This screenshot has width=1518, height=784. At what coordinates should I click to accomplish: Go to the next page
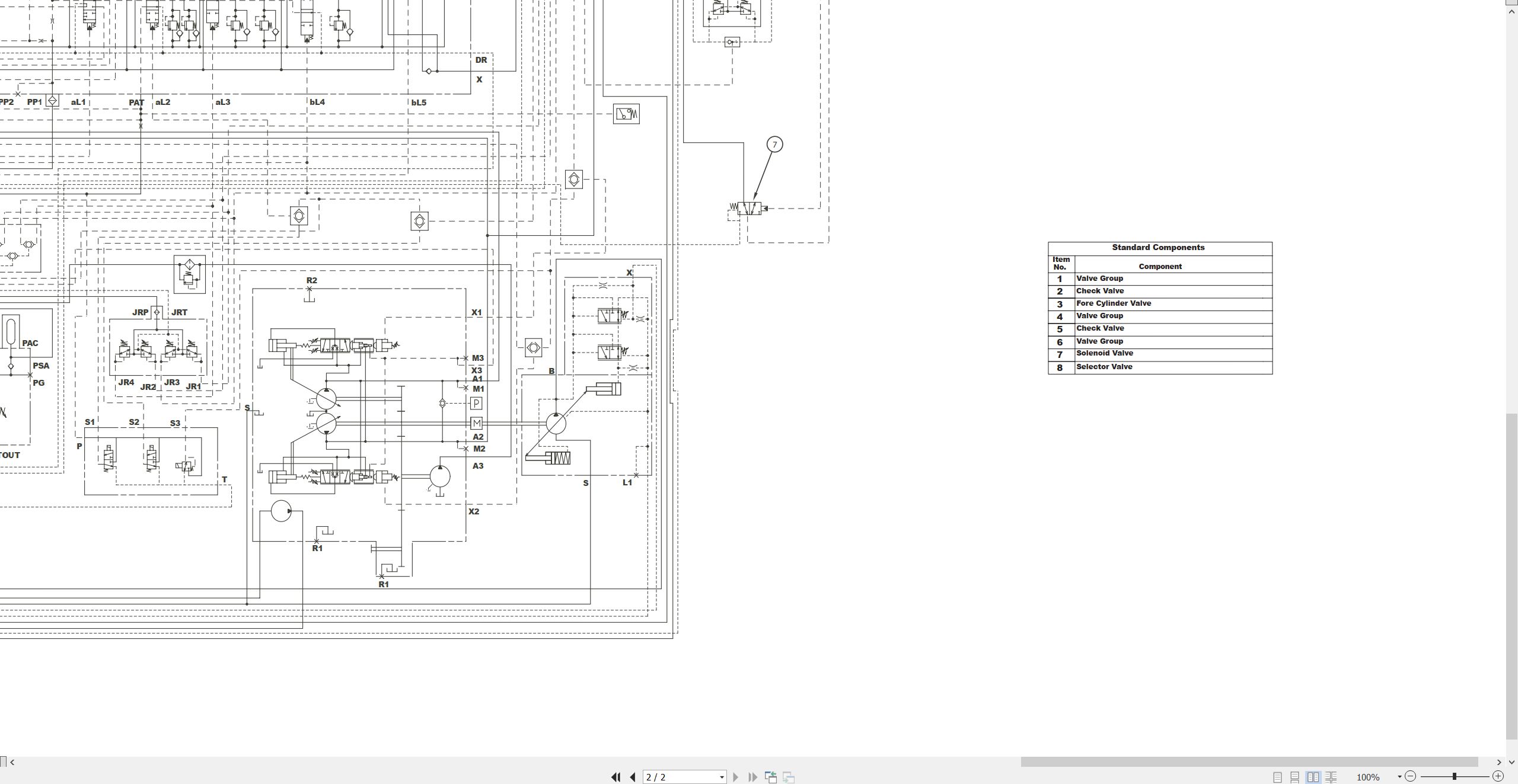coord(736,777)
